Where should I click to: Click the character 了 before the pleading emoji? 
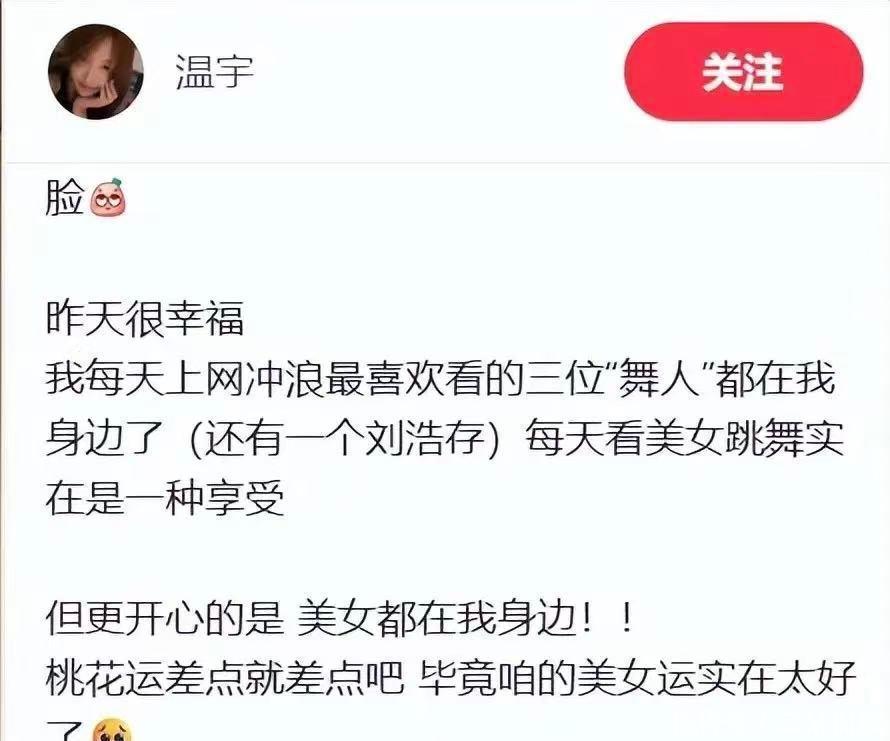pos(65,731)
